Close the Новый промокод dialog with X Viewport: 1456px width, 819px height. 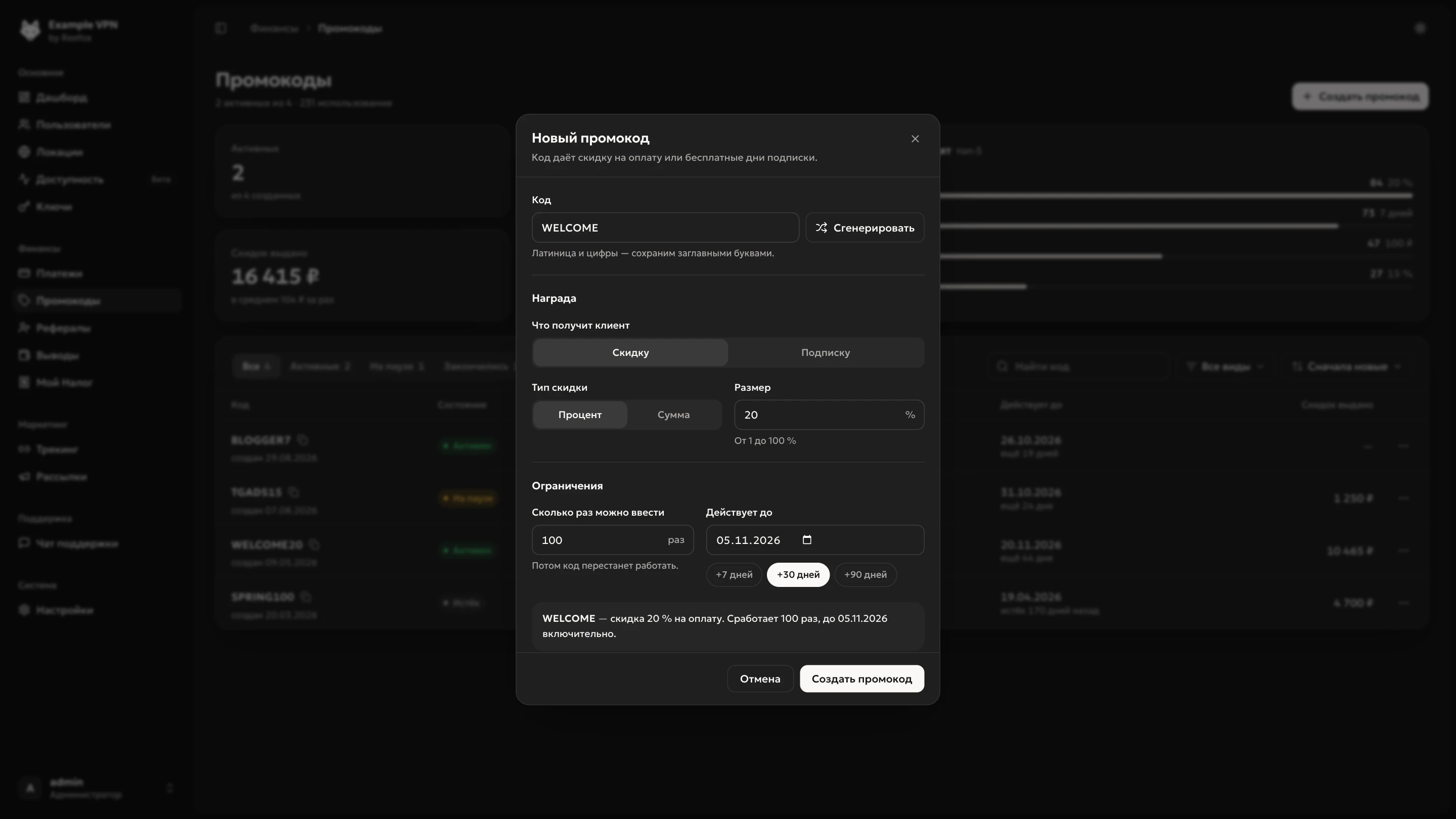coord(915,139)
